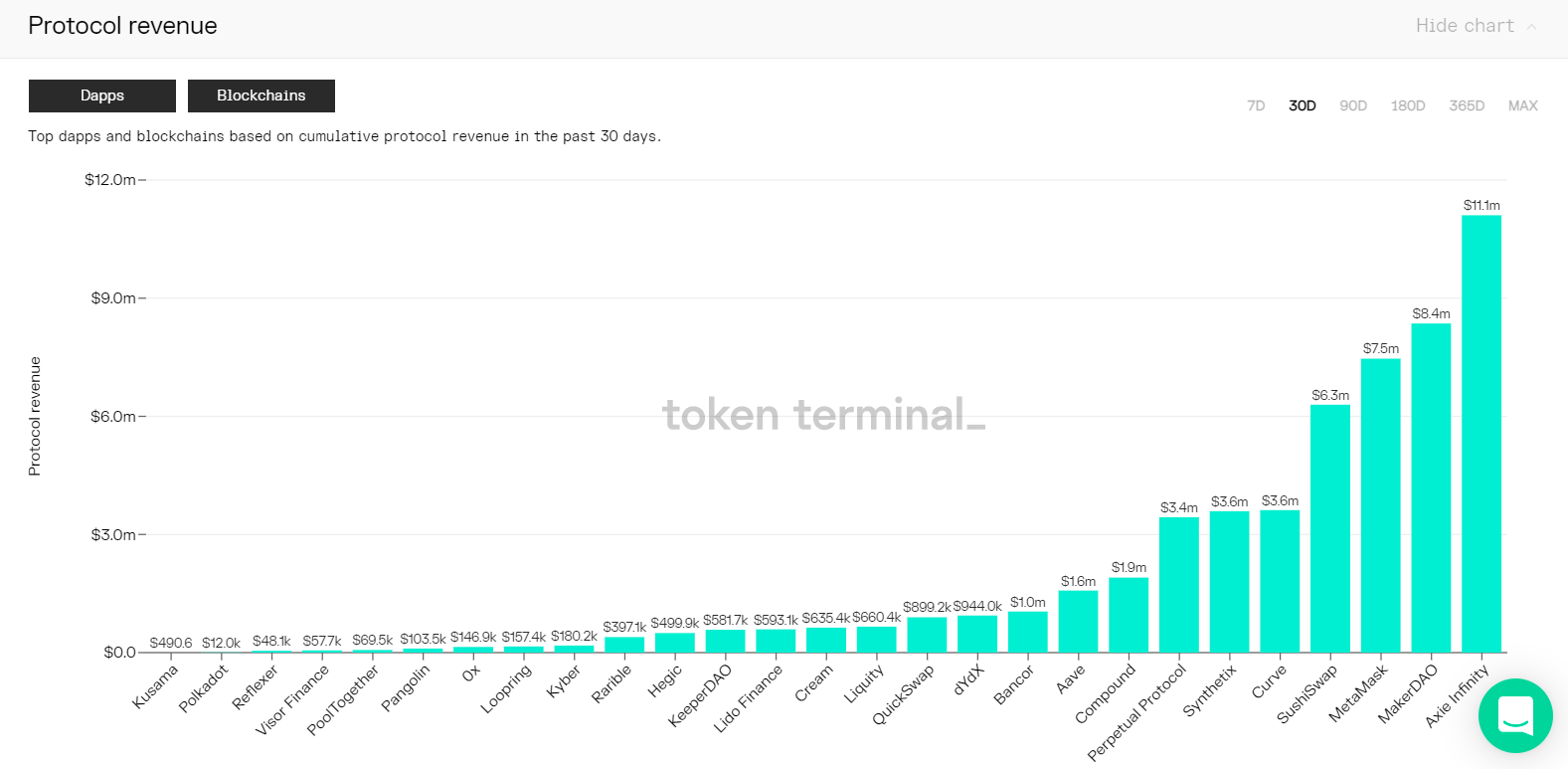Select the 7D time range
1568x769 pixels.
pos(1256,105)
